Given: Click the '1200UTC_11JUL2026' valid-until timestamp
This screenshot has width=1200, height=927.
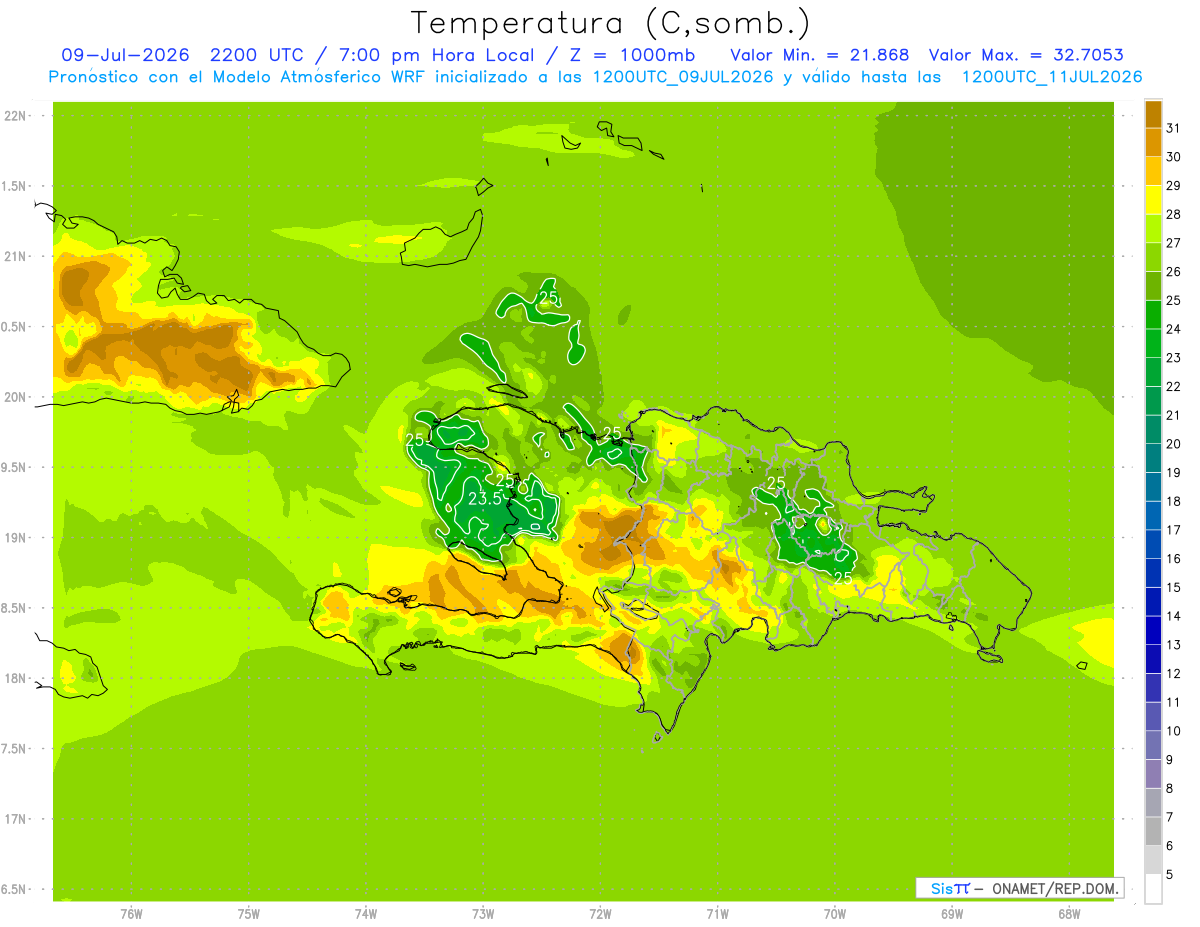Looking at the screenshot, I should (1052, 77).
